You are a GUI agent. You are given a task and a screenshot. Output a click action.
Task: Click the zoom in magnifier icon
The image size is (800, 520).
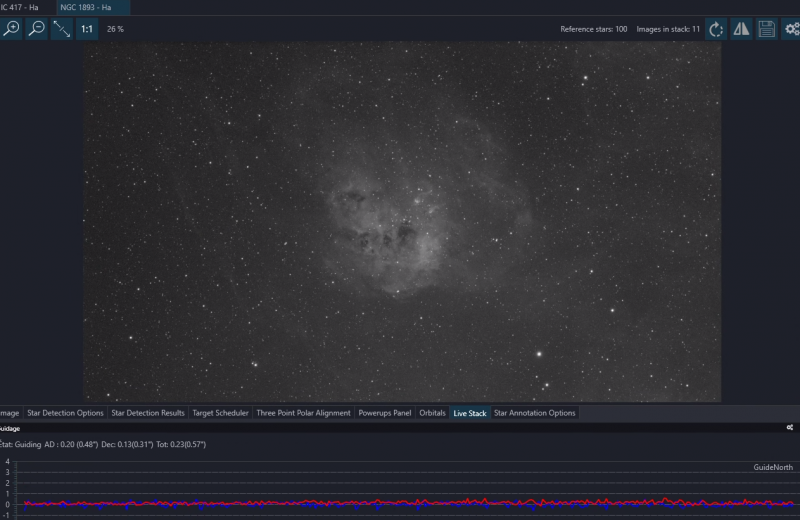coord(11,29)
